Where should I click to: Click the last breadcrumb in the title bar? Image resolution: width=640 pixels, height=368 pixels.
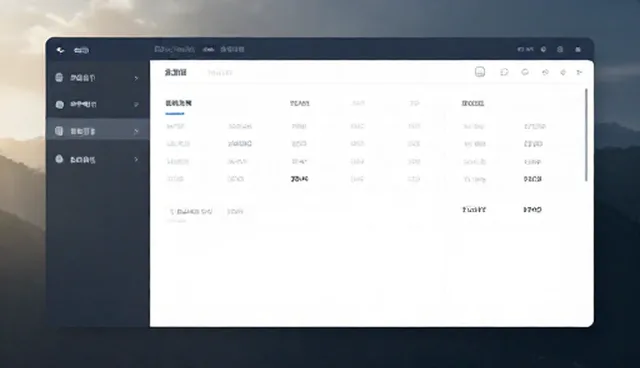232,49
